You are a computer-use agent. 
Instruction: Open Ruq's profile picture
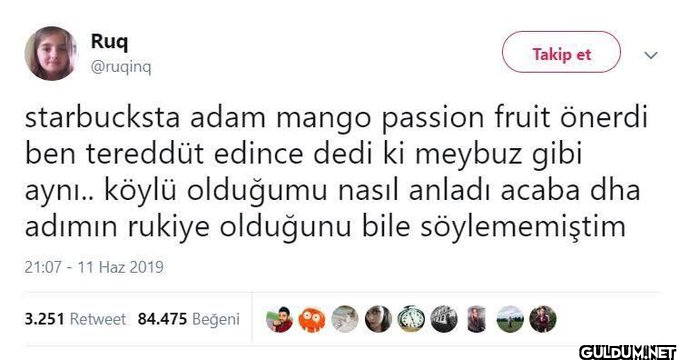tap(51, 54)
